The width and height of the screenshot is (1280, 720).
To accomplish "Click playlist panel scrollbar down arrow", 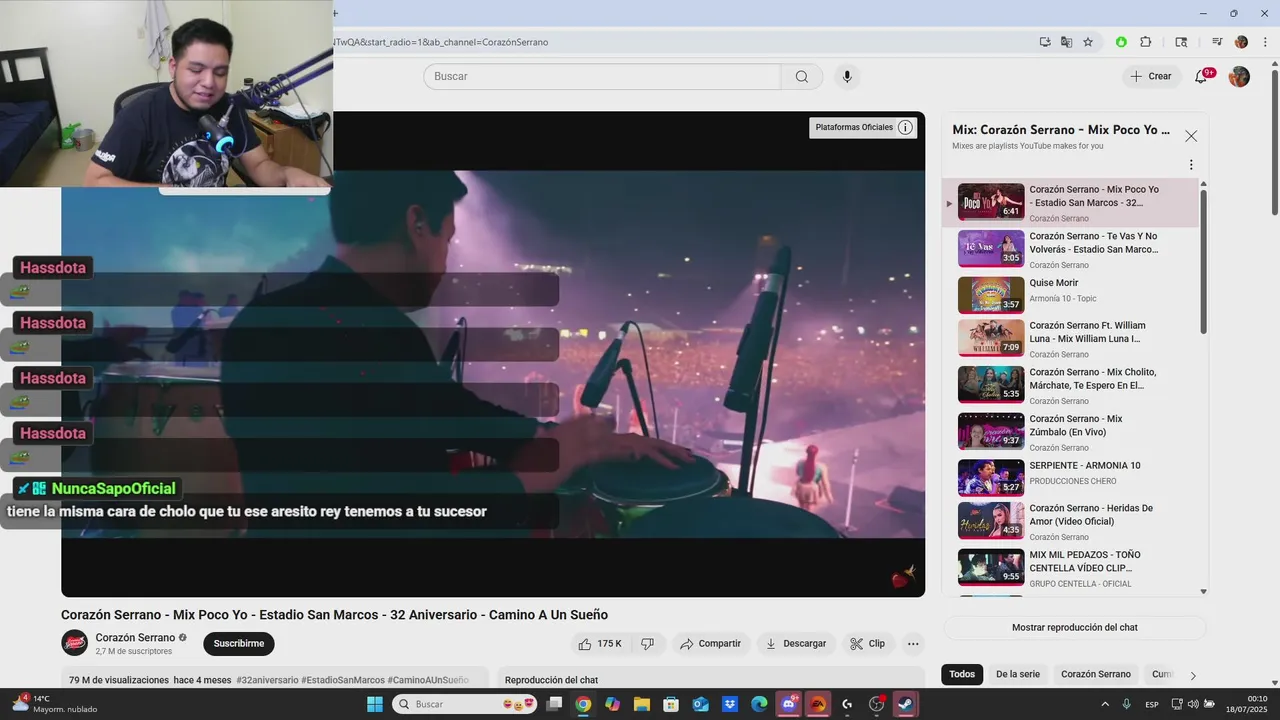I will click(x=1203, y=592).
